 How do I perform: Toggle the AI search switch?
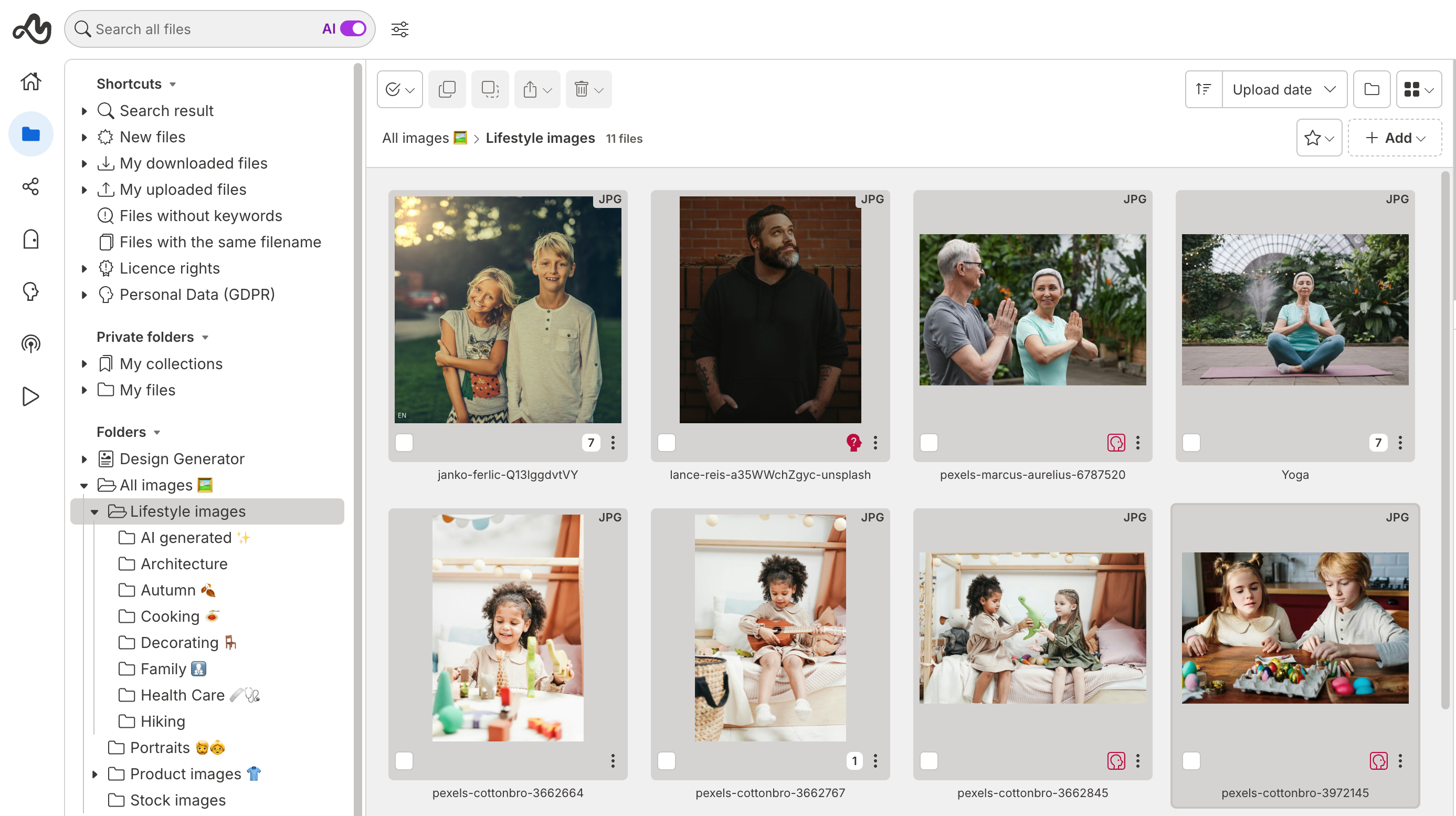pyautogui.click(x=353, y=29)
